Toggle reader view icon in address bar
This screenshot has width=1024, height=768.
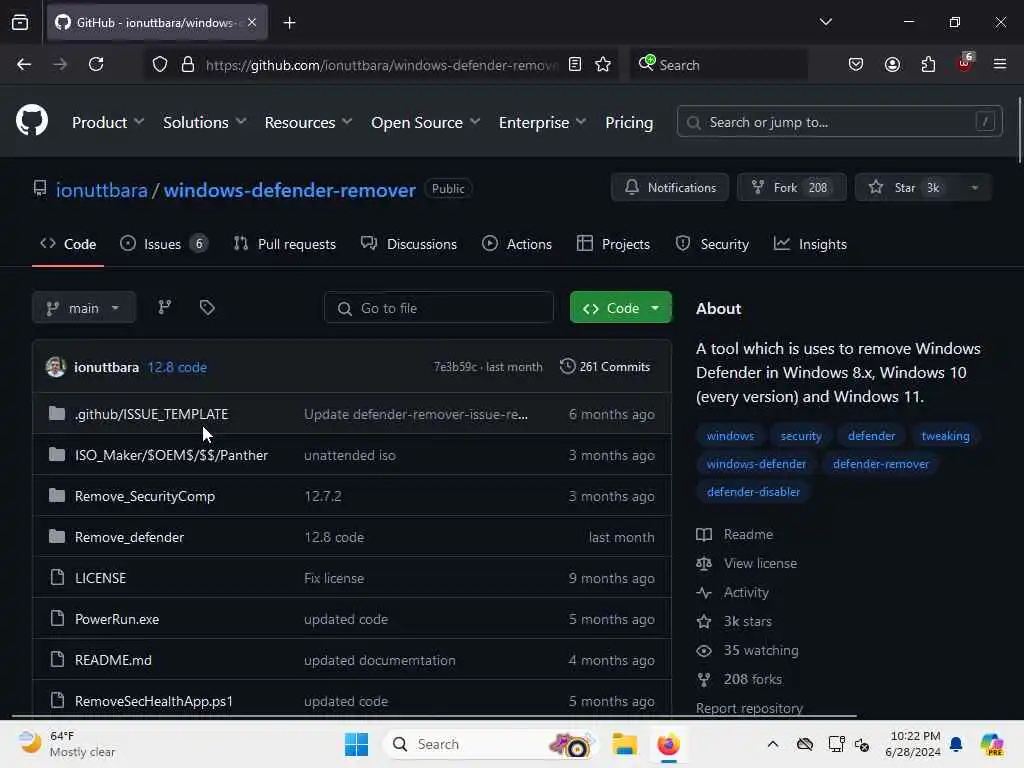tap(575, 64)
